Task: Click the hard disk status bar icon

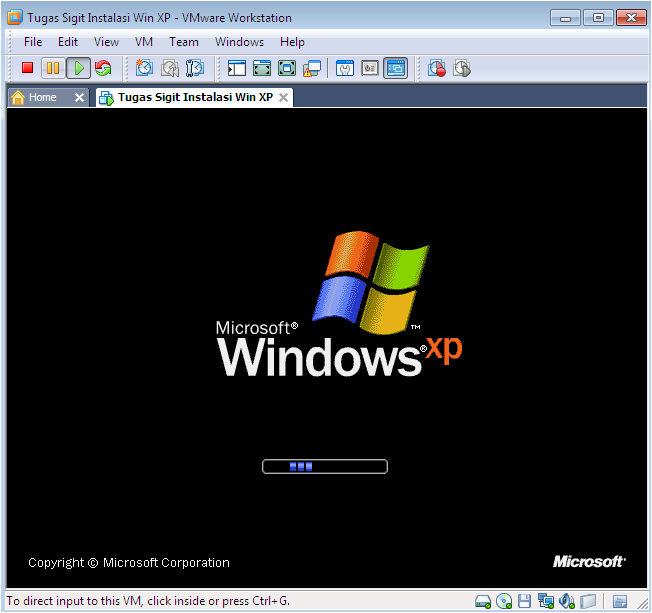Action: tap(483, 601)
